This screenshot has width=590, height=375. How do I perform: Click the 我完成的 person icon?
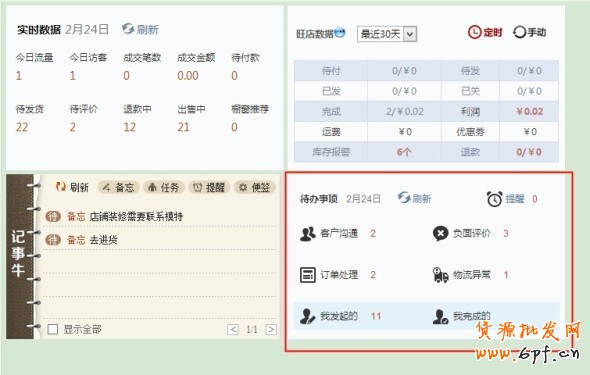tap(441, 316)
